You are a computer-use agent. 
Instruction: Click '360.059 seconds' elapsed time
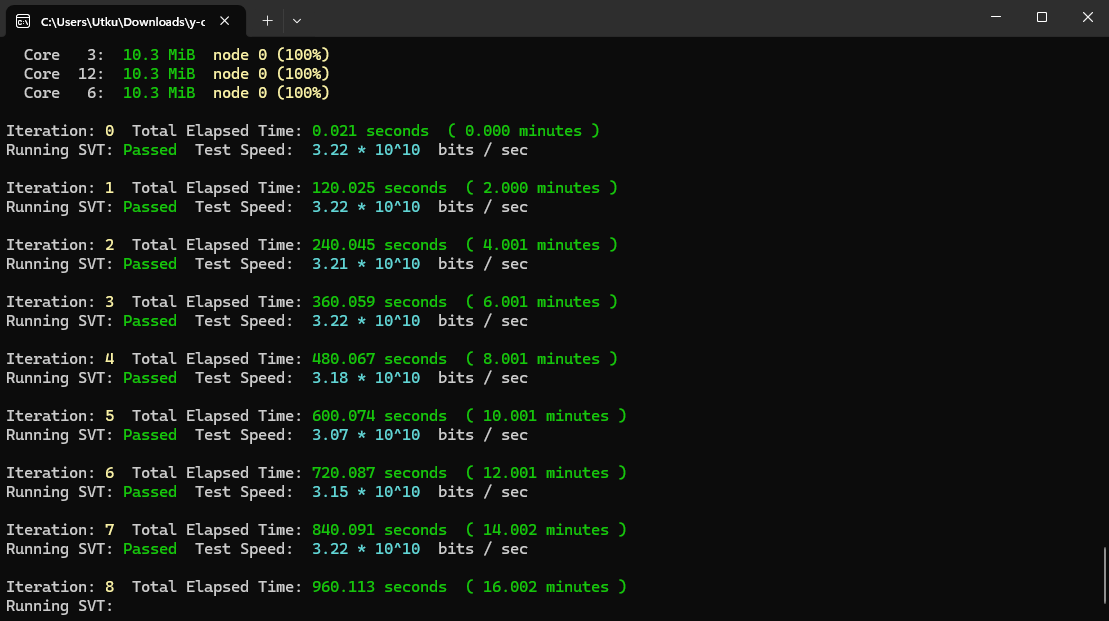point(379,302)
